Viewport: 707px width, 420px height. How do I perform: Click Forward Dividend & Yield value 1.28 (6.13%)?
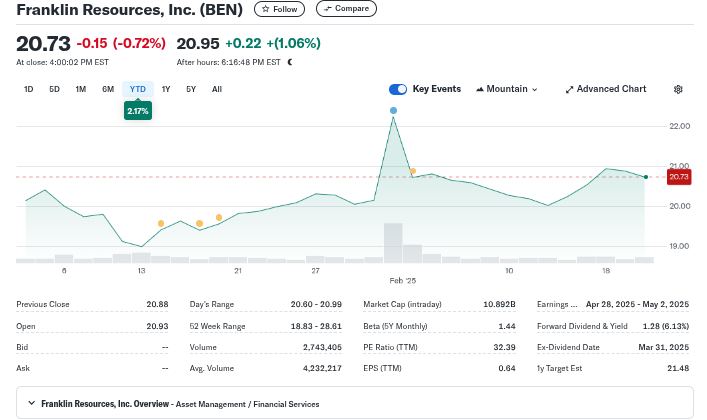pos(666,326)
